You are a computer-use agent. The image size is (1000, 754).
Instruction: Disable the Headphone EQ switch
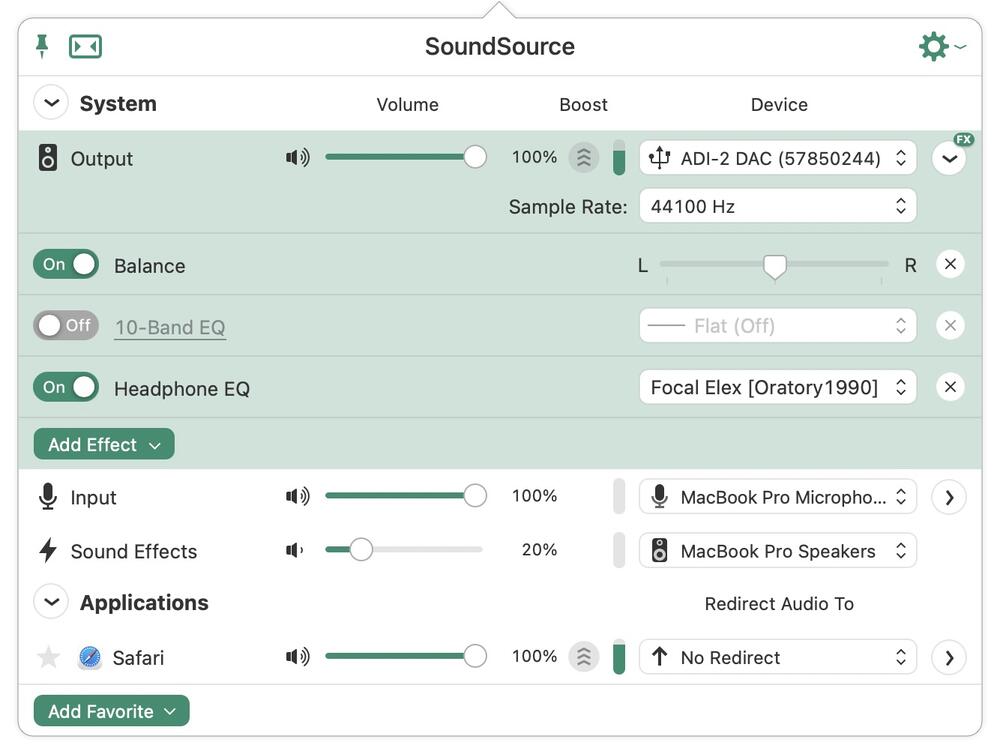66,387
